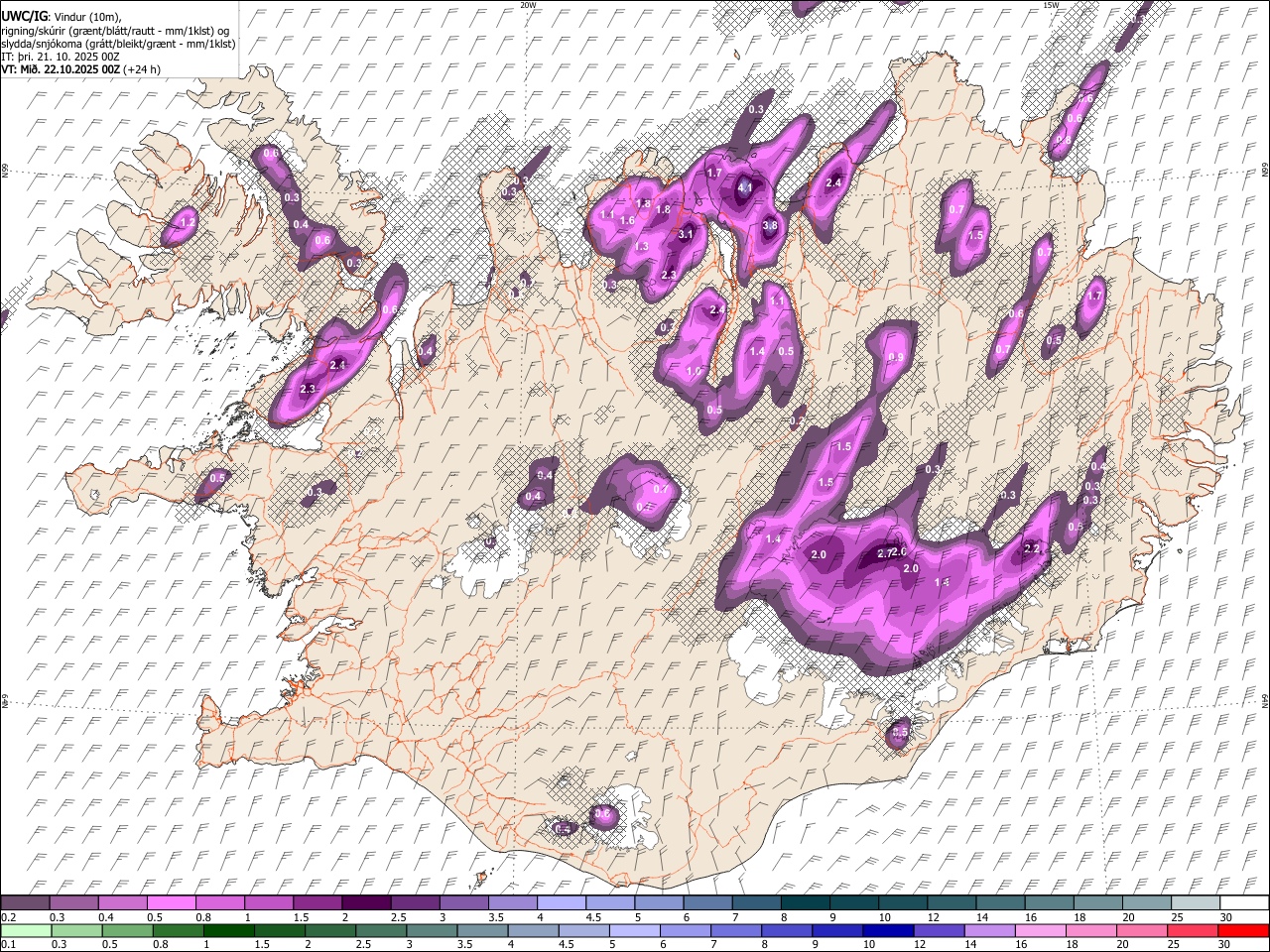
Task: Click the 'UWC/IG: Vindur (10m),' title line
Action: (62, 16)
